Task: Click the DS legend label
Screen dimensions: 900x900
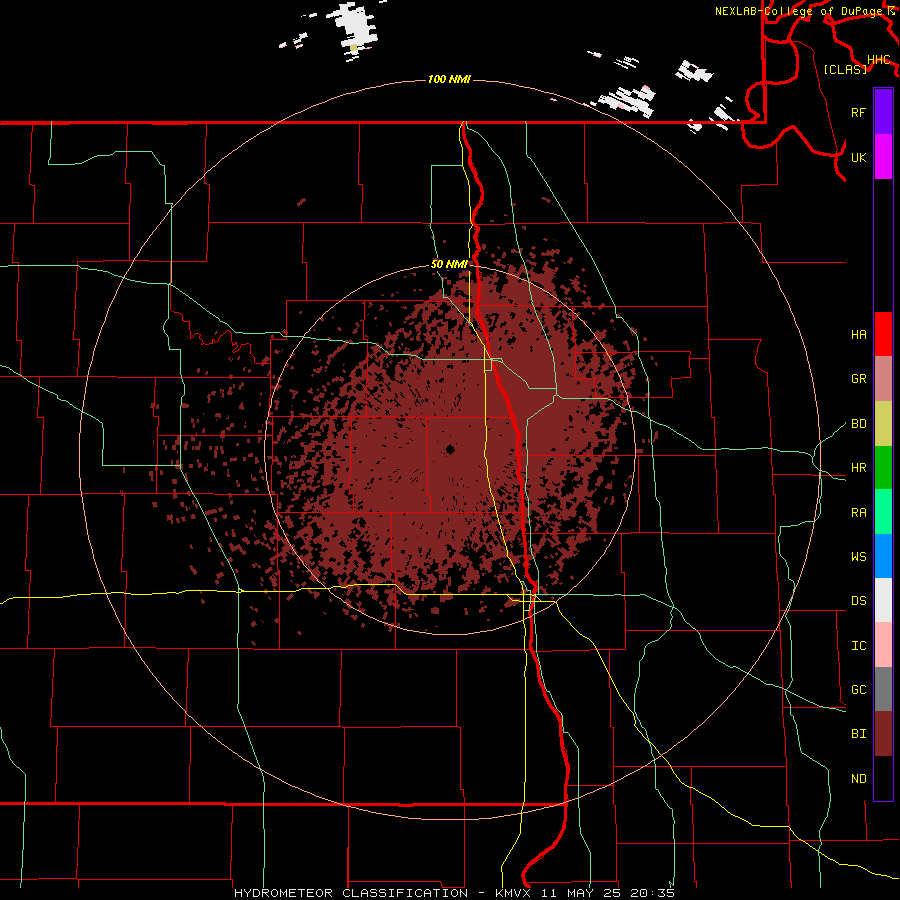Action: pyautogui.click(x=858, y=601)
